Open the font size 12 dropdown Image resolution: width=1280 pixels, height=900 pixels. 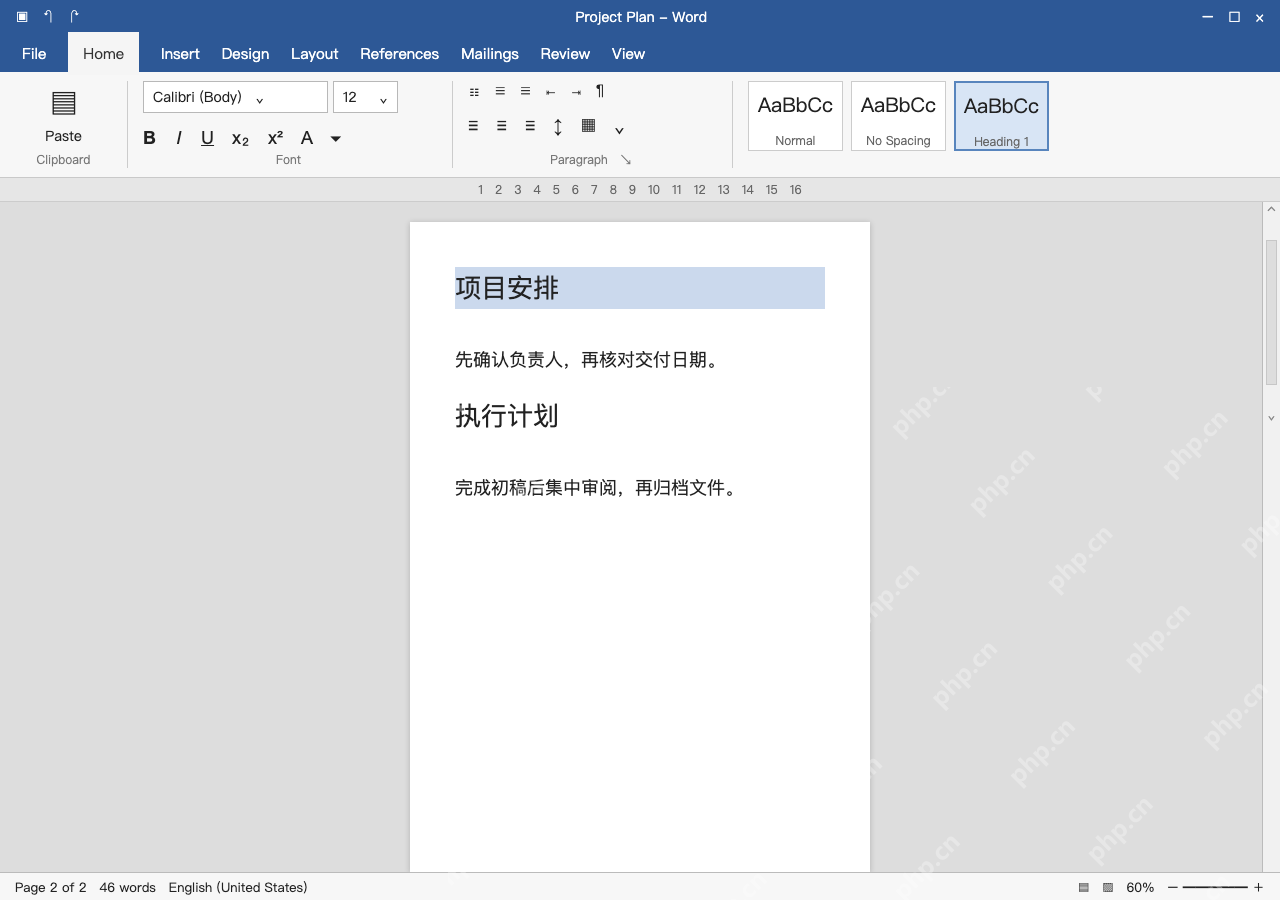coord(365,97)
